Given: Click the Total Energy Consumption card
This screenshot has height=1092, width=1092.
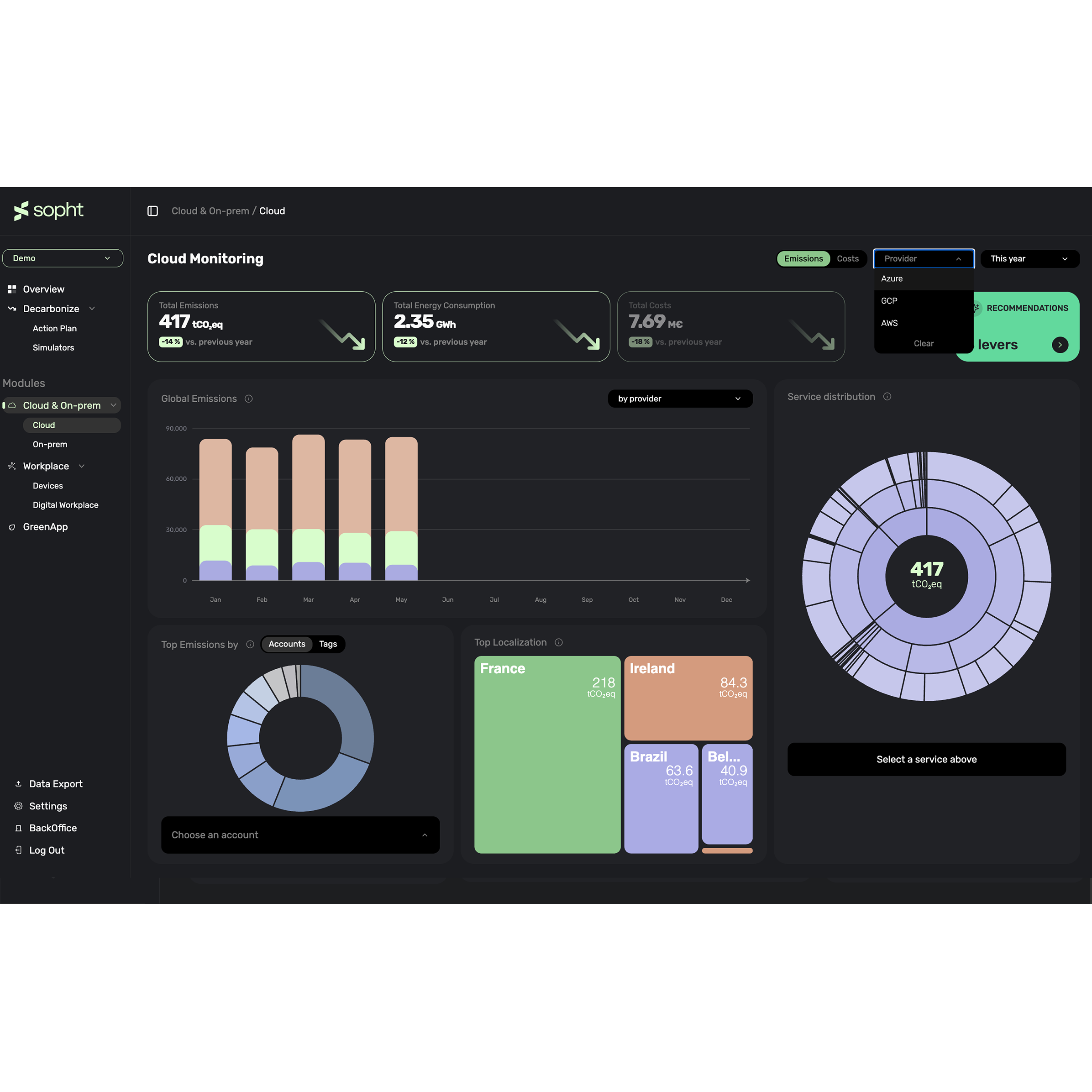Looking at the screenshot, I should (496, 327).
